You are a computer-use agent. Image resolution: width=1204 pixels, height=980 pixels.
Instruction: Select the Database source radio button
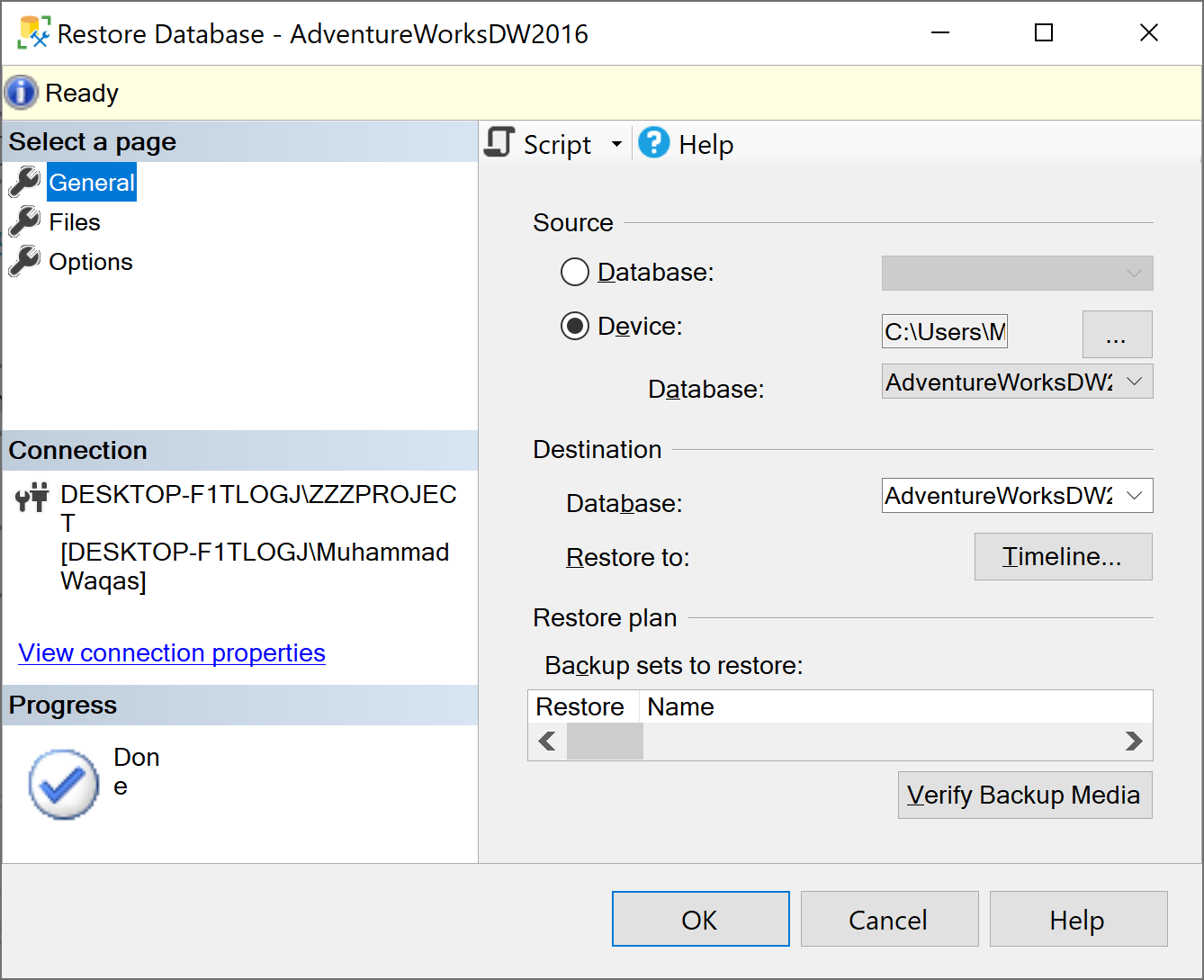(x=575, y=272)
